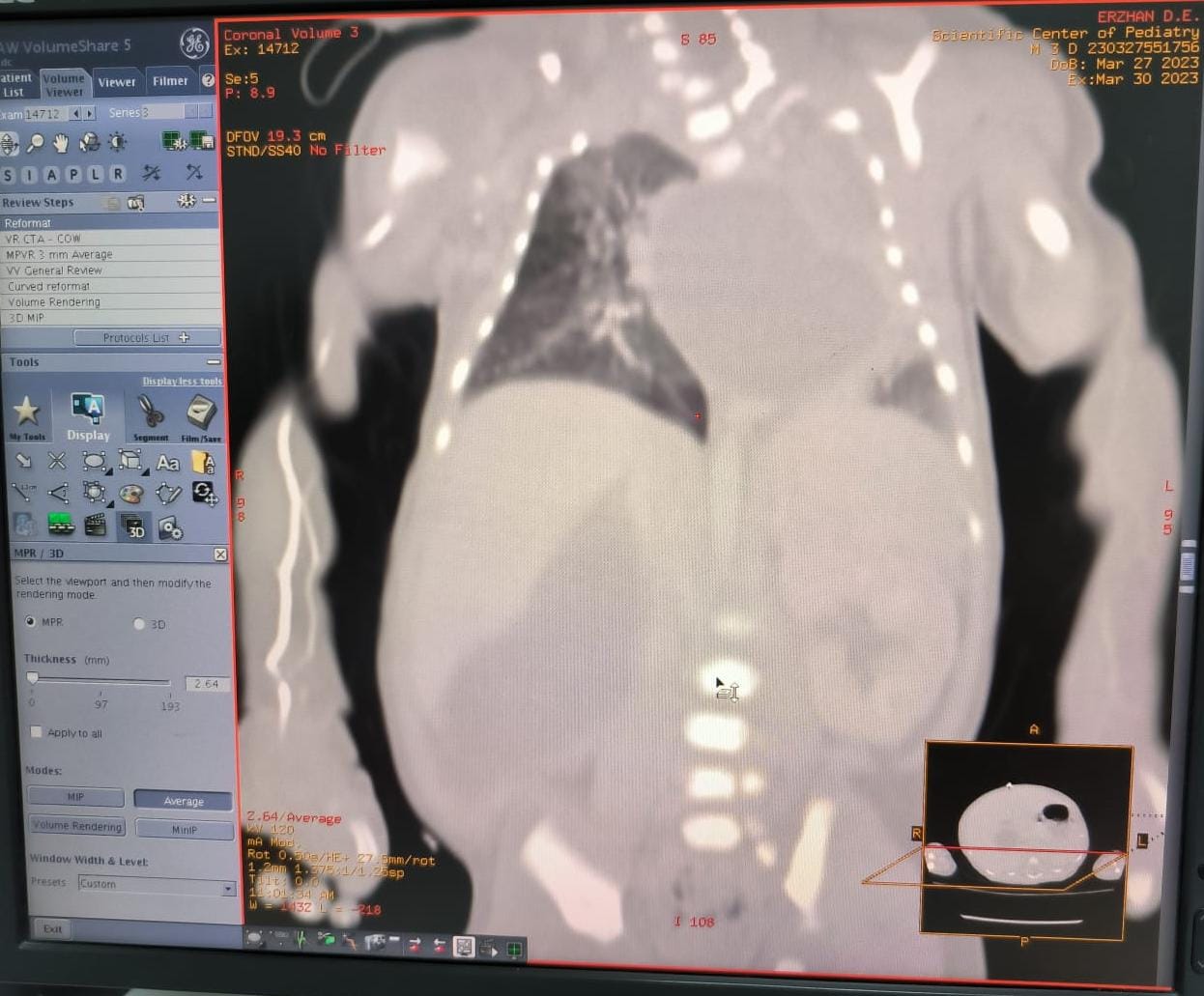Set rendering mode to MIP
Image resolution: width=1204 pixels, height=996 pixels.
pos(75,797)
